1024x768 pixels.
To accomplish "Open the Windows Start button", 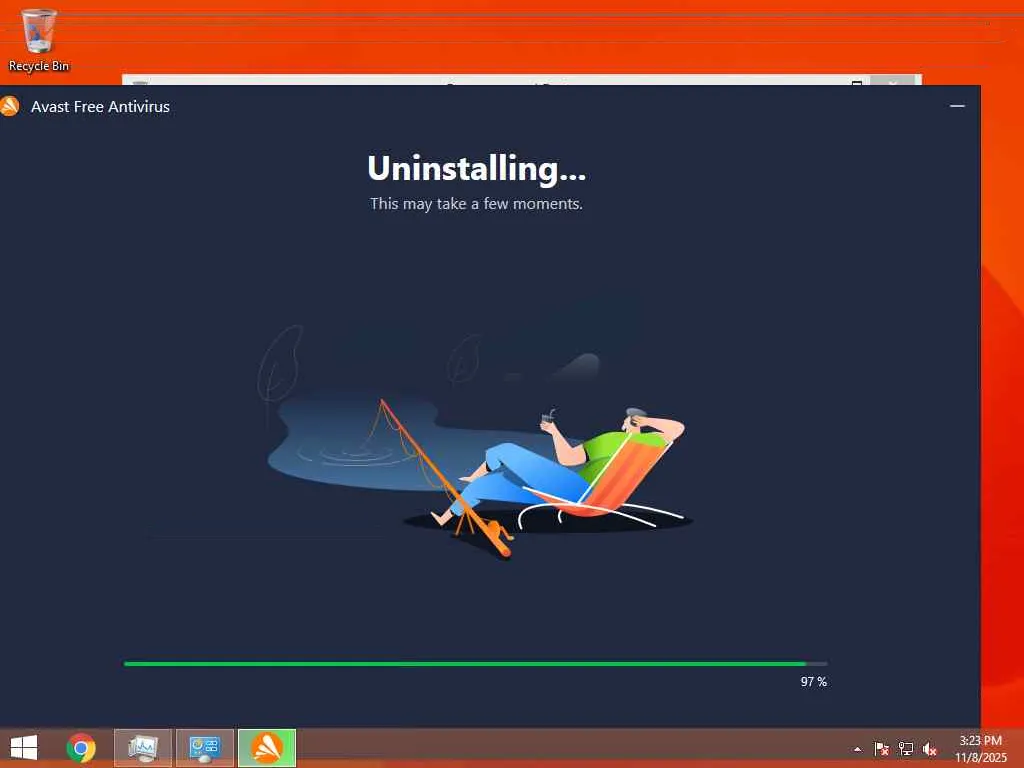I will pos(24,748).
